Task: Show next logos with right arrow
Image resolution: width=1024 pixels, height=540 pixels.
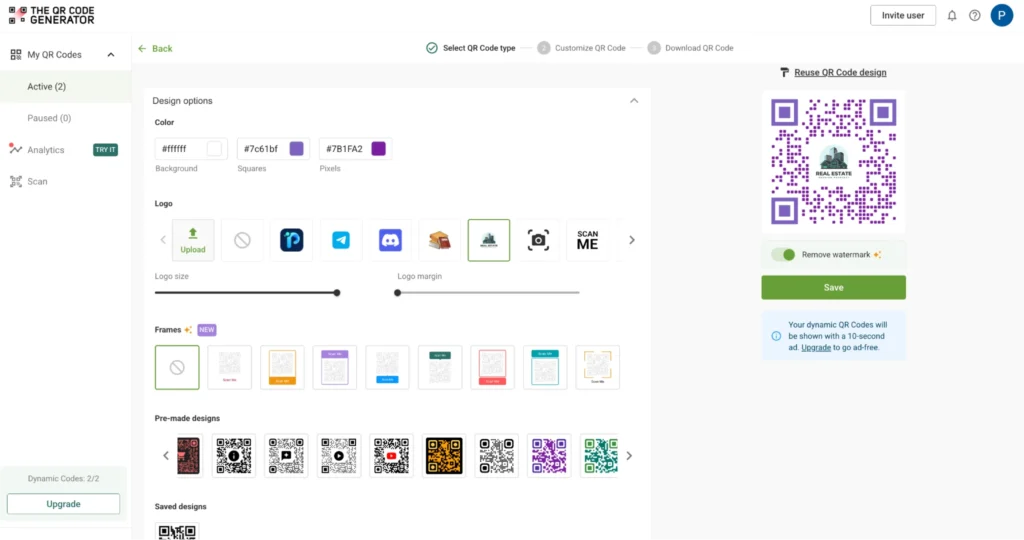Action: pyautogui.click(x=632, y=240)
